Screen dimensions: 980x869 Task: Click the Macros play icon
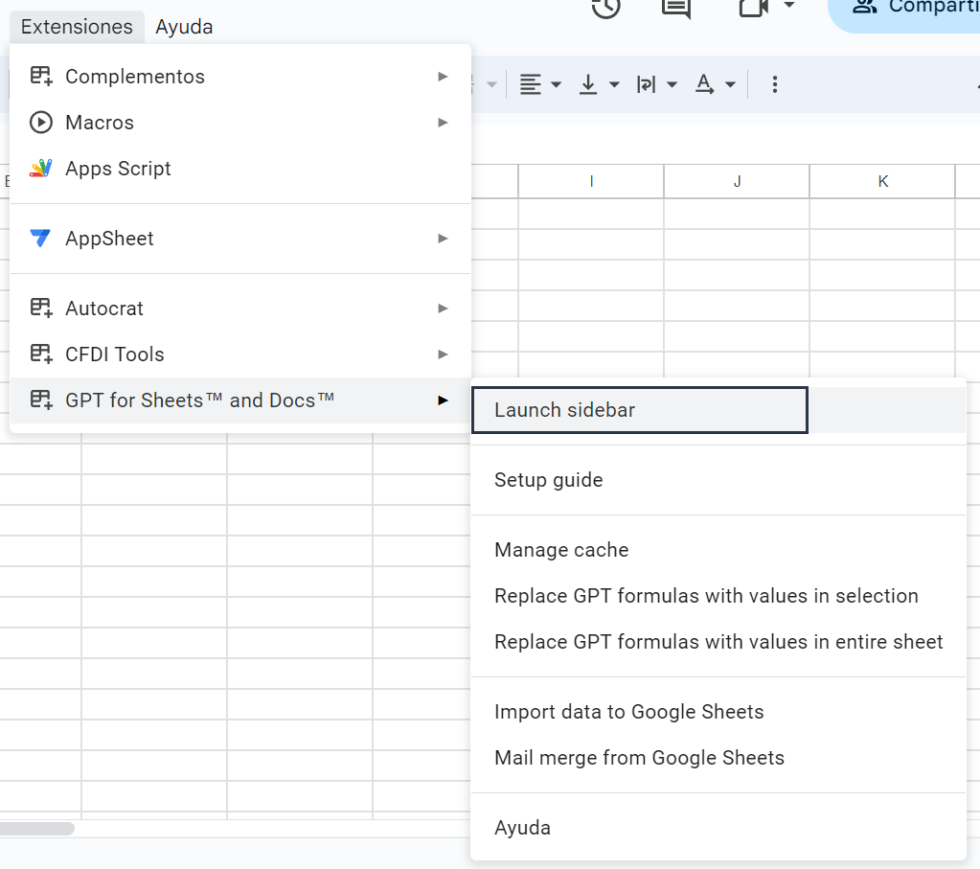click(x=40, y=122)
